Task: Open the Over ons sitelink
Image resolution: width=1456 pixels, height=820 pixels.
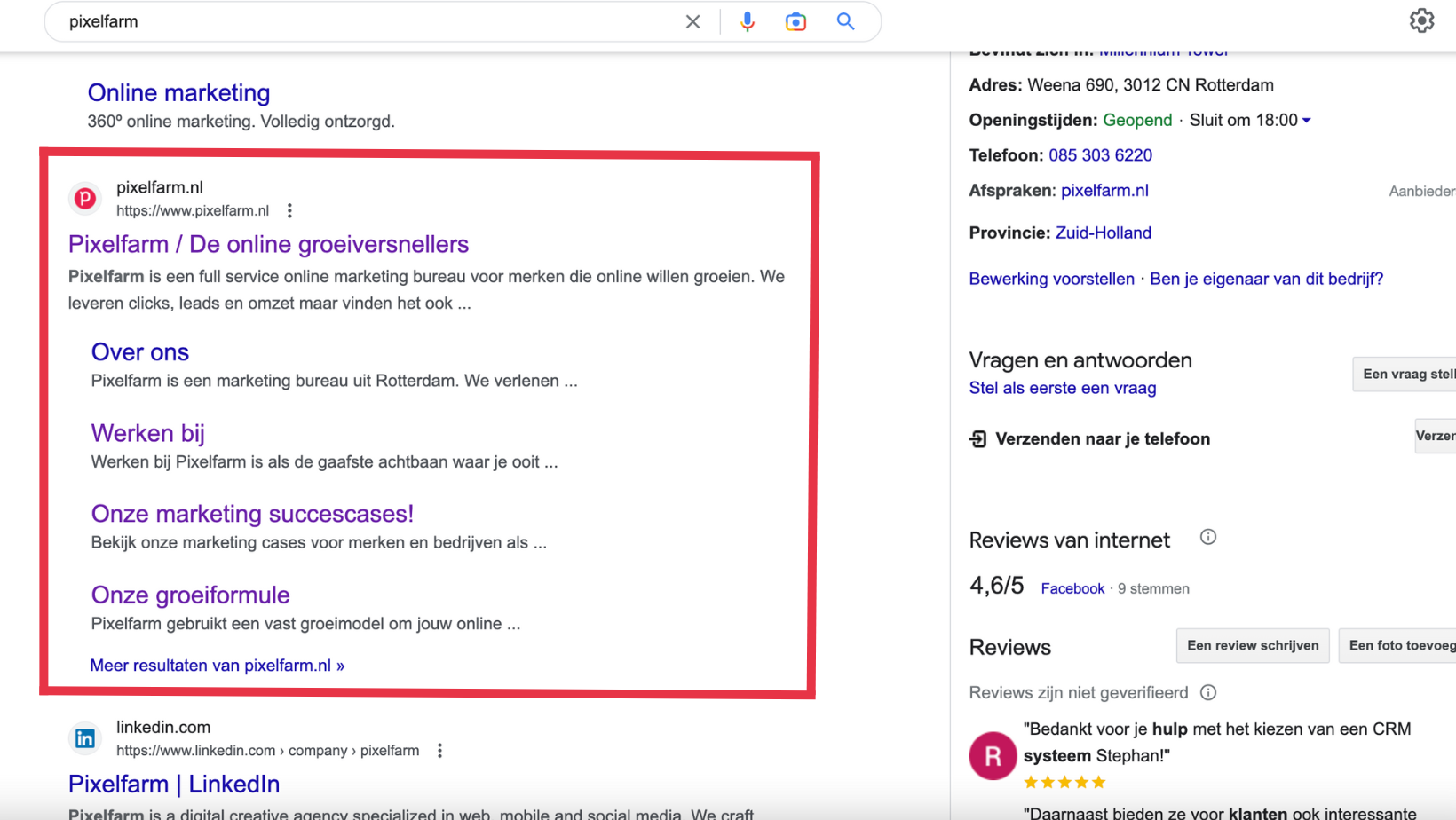Action: pos(139,352)
